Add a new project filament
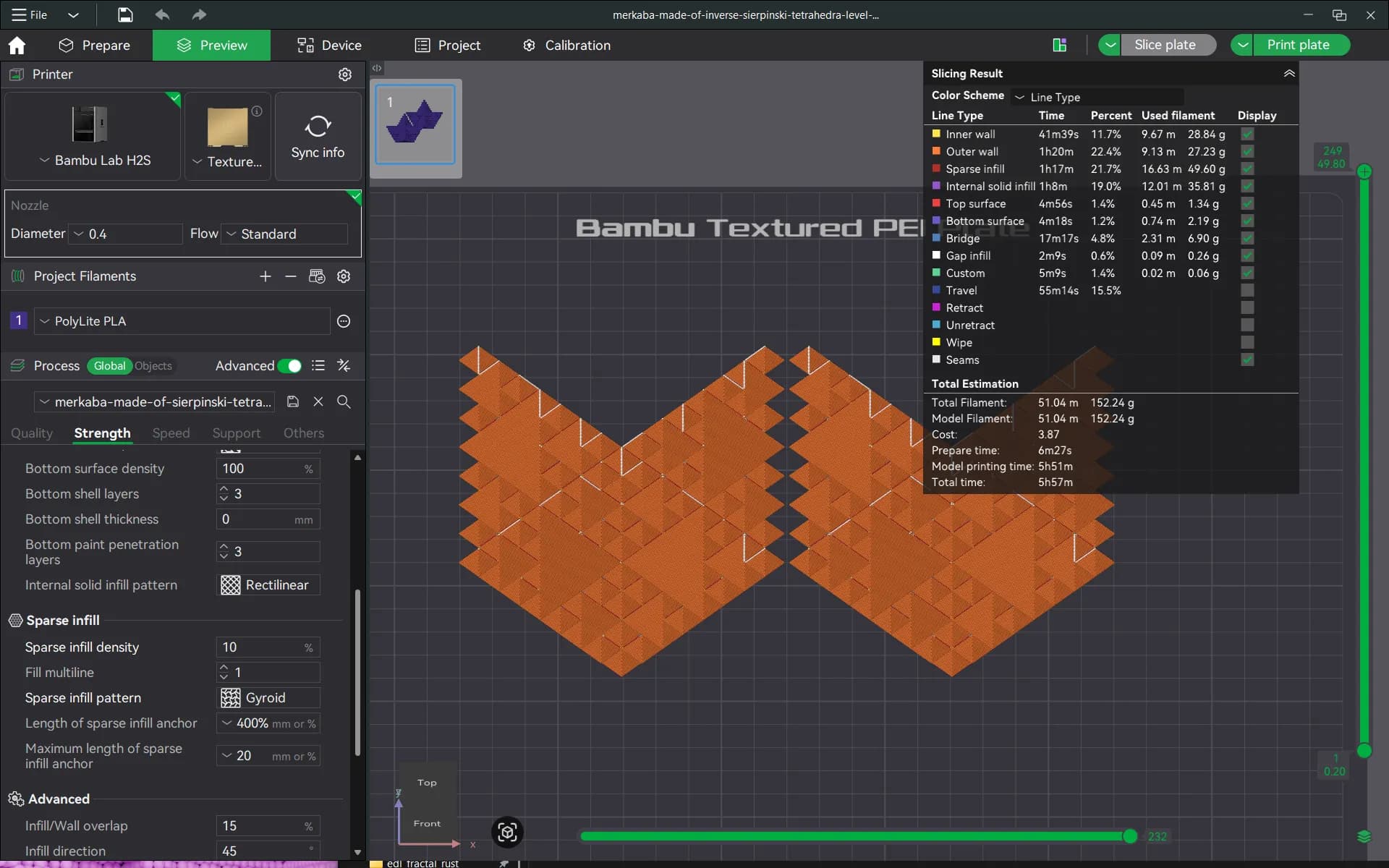The height and width of the screenshot is (868, 1389). tap(266, 276)
